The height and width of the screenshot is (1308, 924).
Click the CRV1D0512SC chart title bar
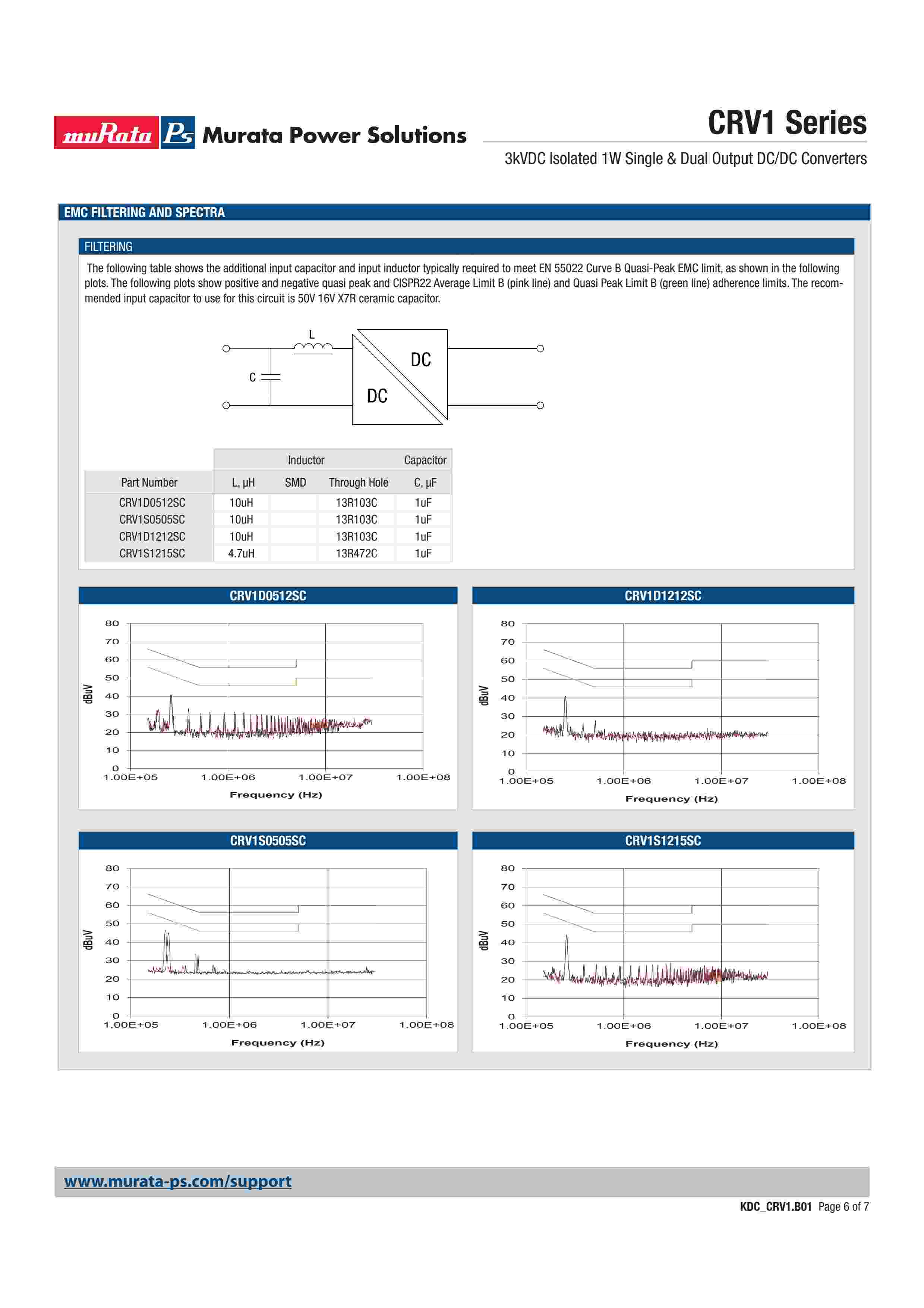coord(268,596)
